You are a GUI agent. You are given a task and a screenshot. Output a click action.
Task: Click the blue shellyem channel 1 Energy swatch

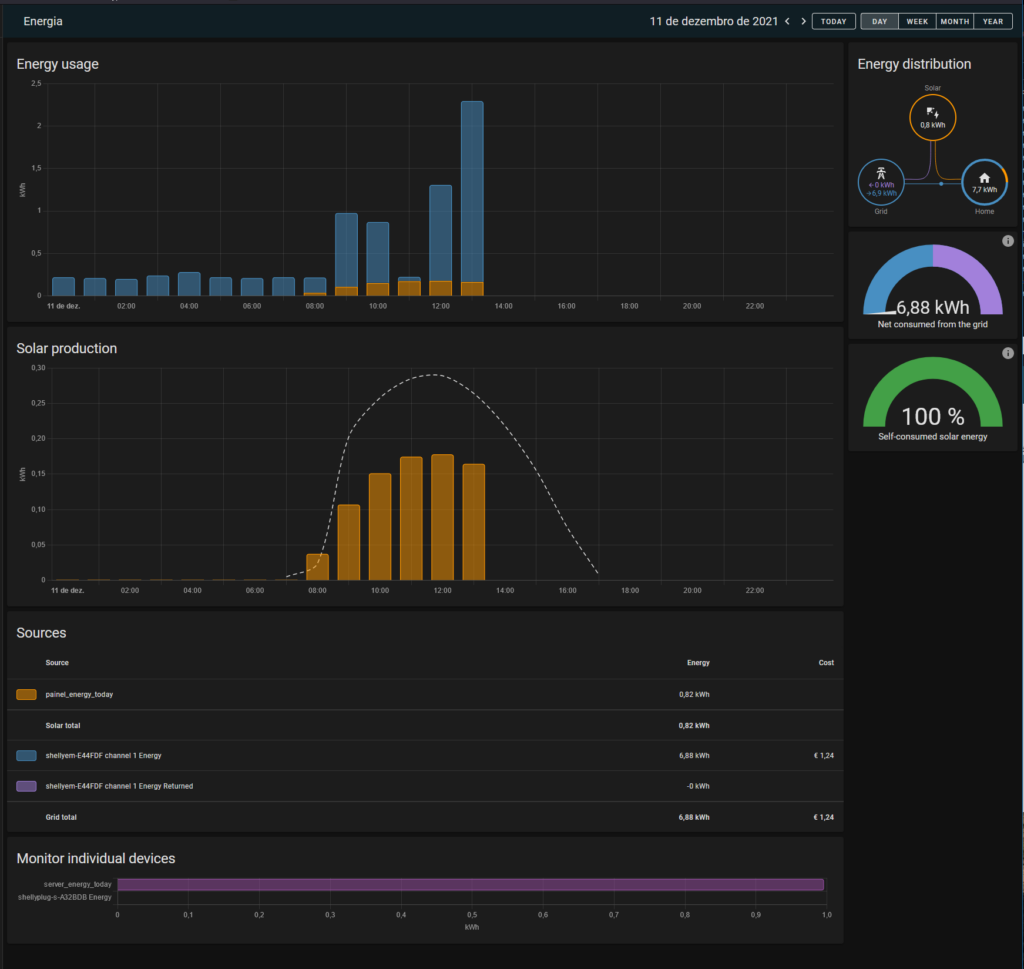click(27, 756)
